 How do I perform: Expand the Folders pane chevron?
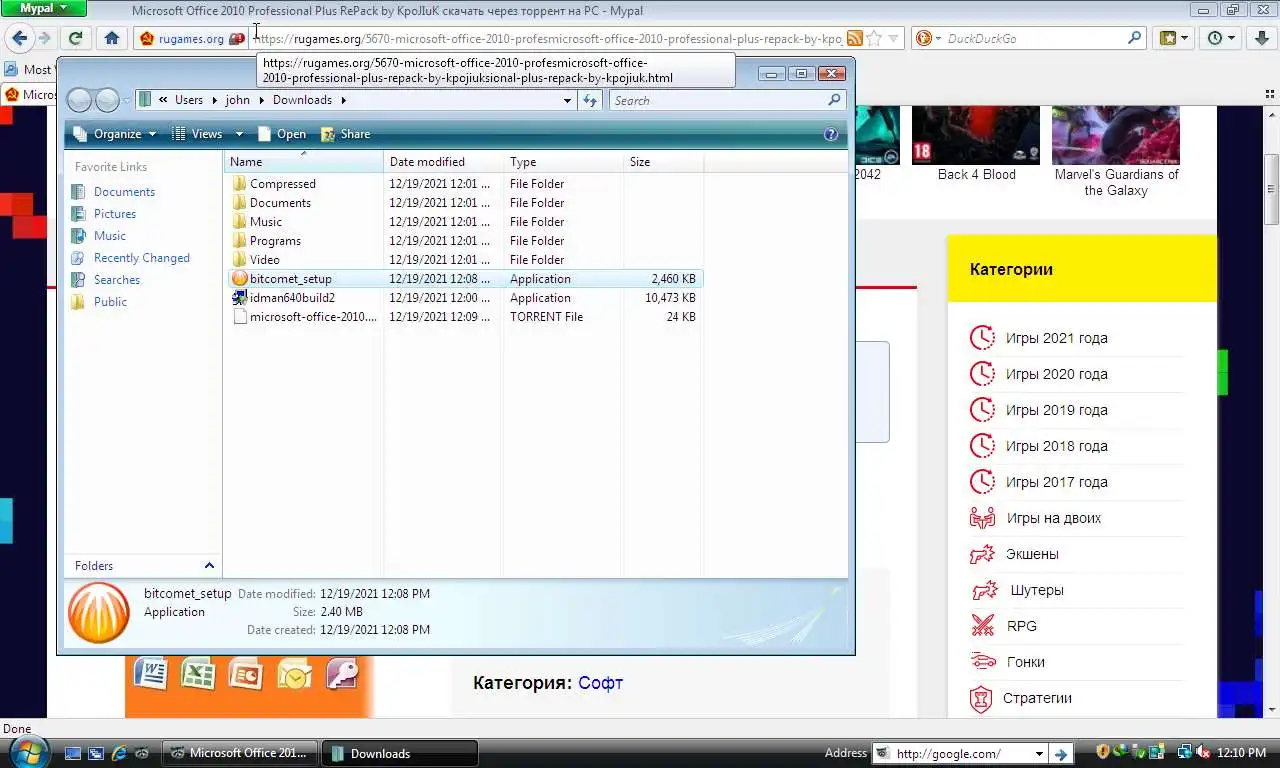(x=209, y=566)
